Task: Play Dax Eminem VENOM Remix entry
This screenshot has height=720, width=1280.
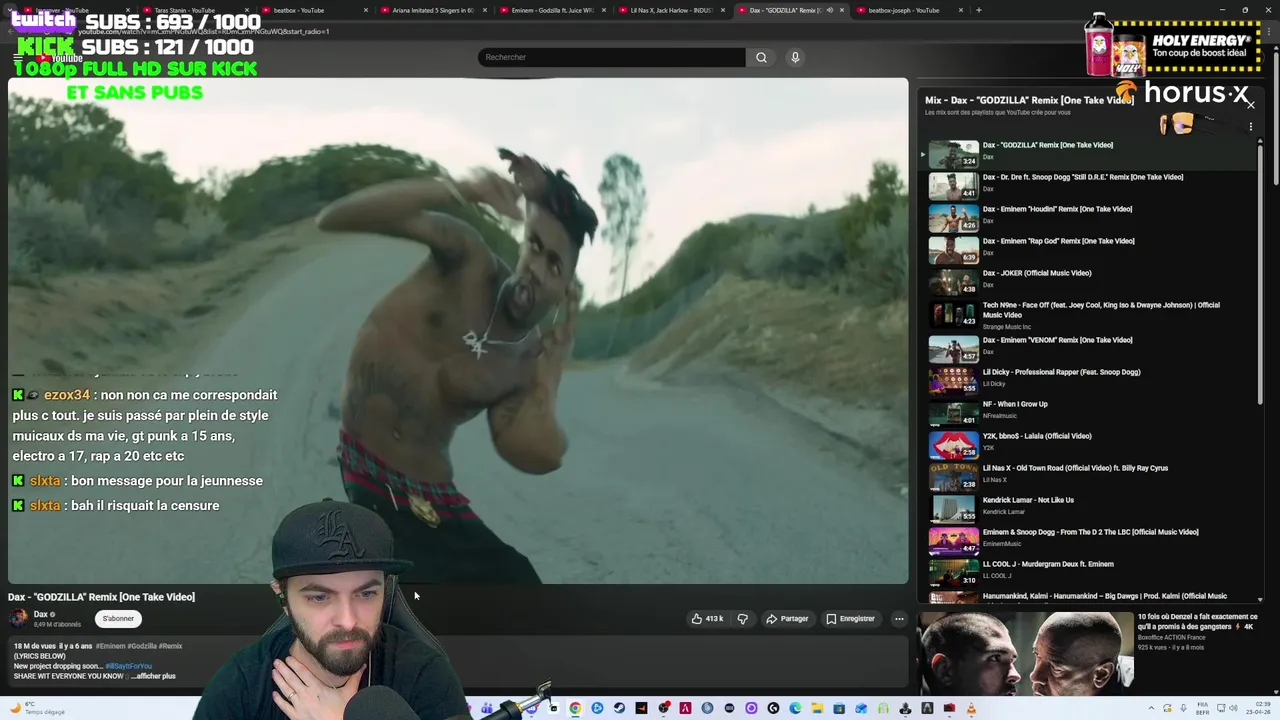Action: (x=1088, y=349)
